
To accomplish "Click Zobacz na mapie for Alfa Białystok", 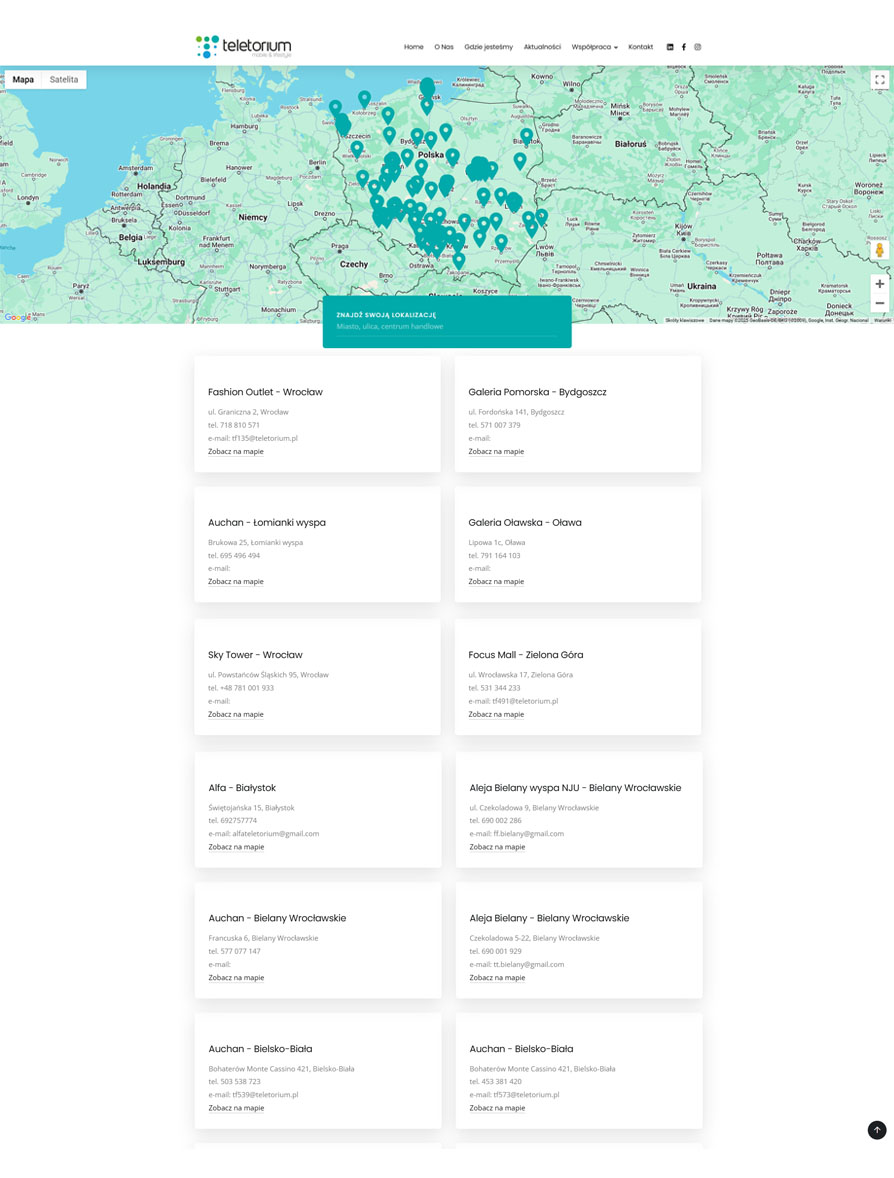I will click(x=236, y=847).
